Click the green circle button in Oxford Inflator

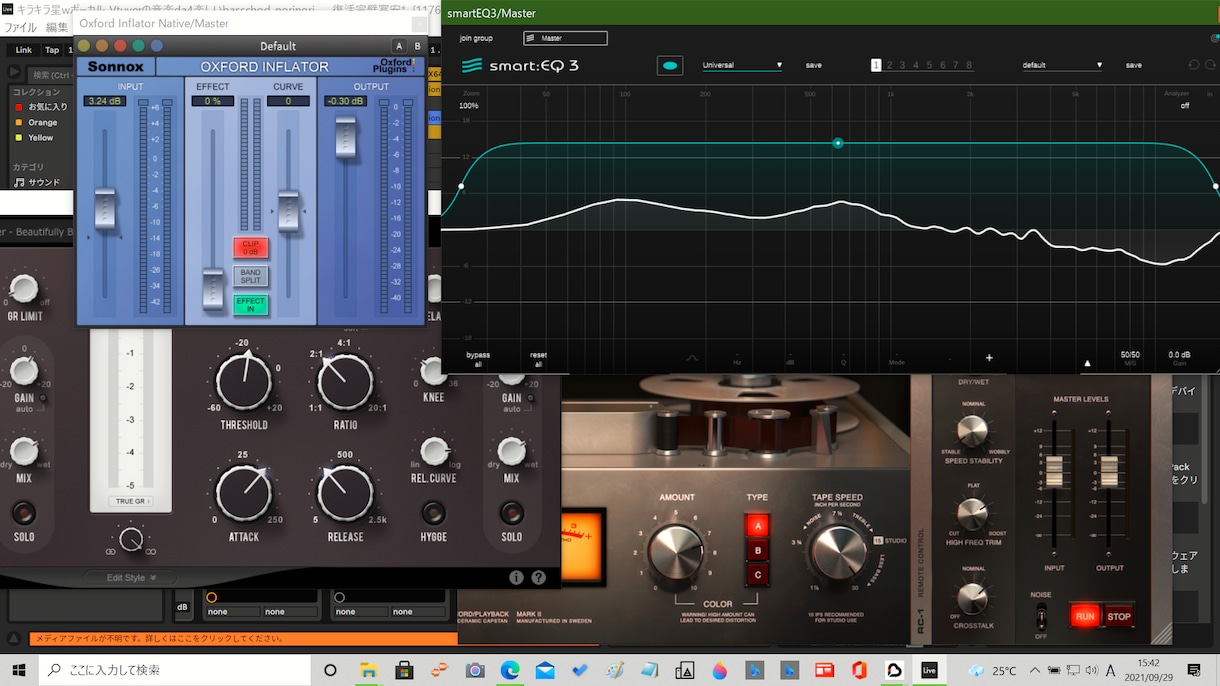coord(138,46)
